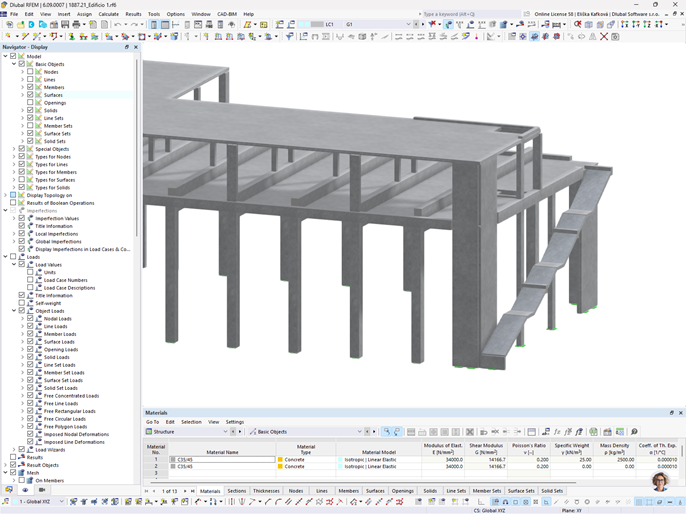
Task: Click the Open file folder icon
Action: coord(18,24)
